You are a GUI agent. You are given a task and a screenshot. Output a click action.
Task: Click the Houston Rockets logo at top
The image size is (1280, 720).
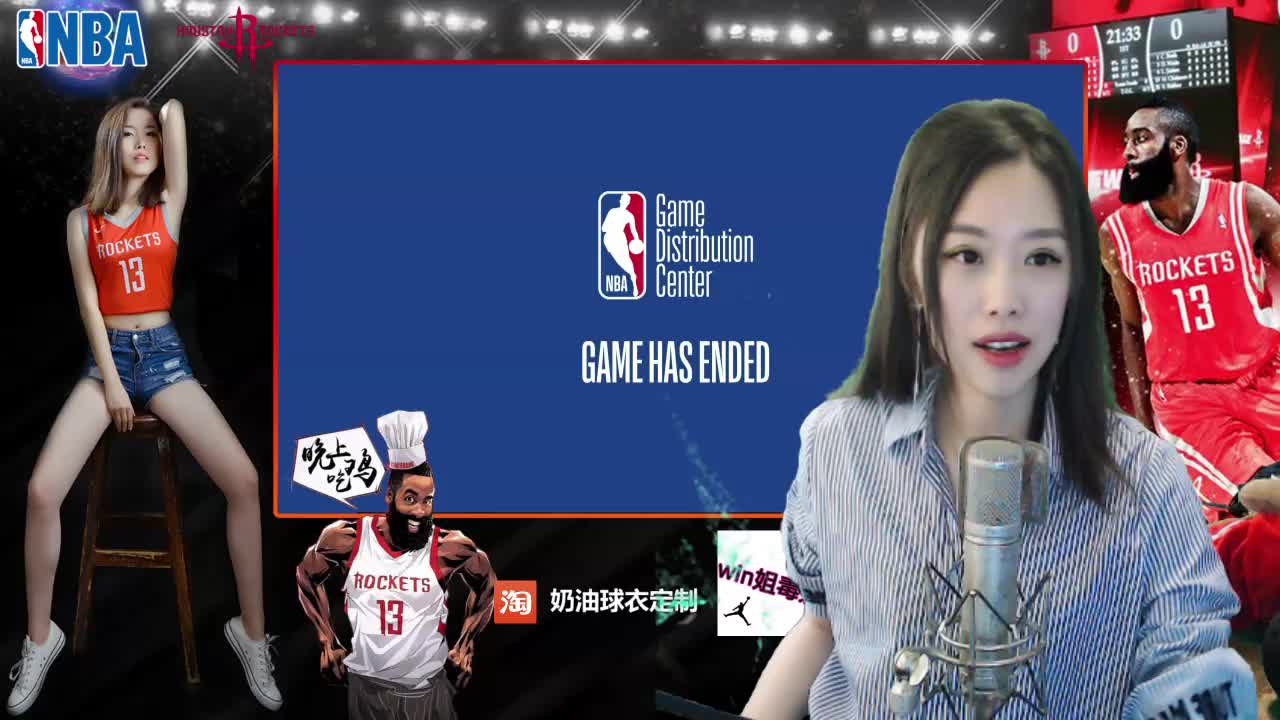point(243,31)
